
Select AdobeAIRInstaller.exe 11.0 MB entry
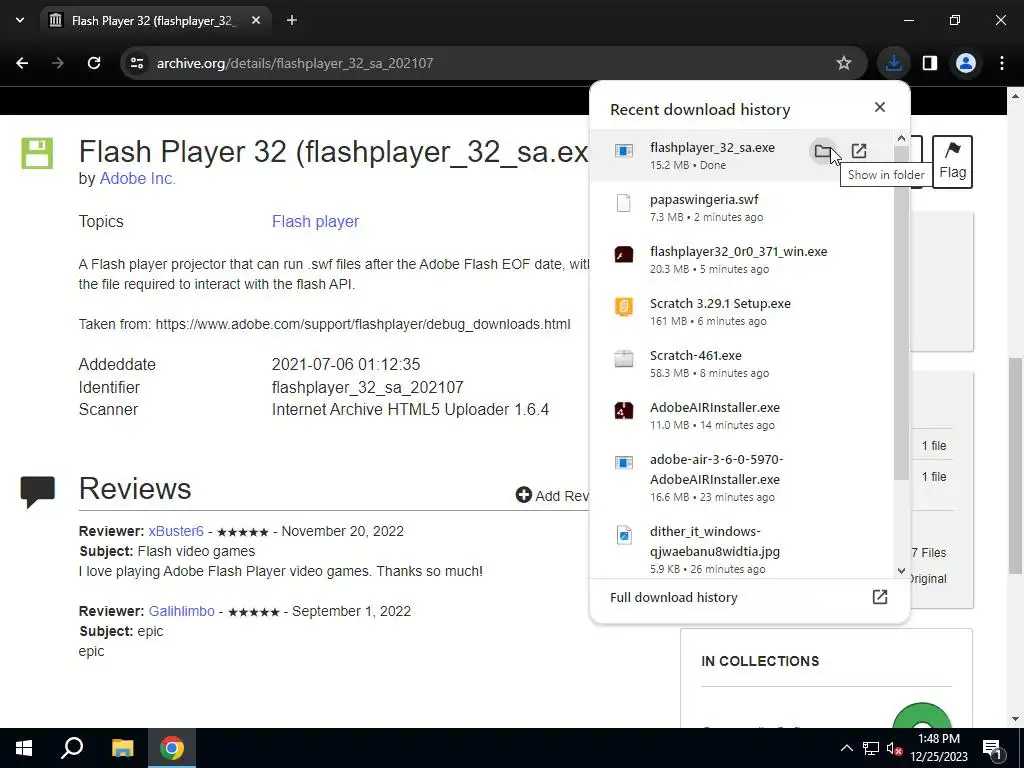click(741, 416)
